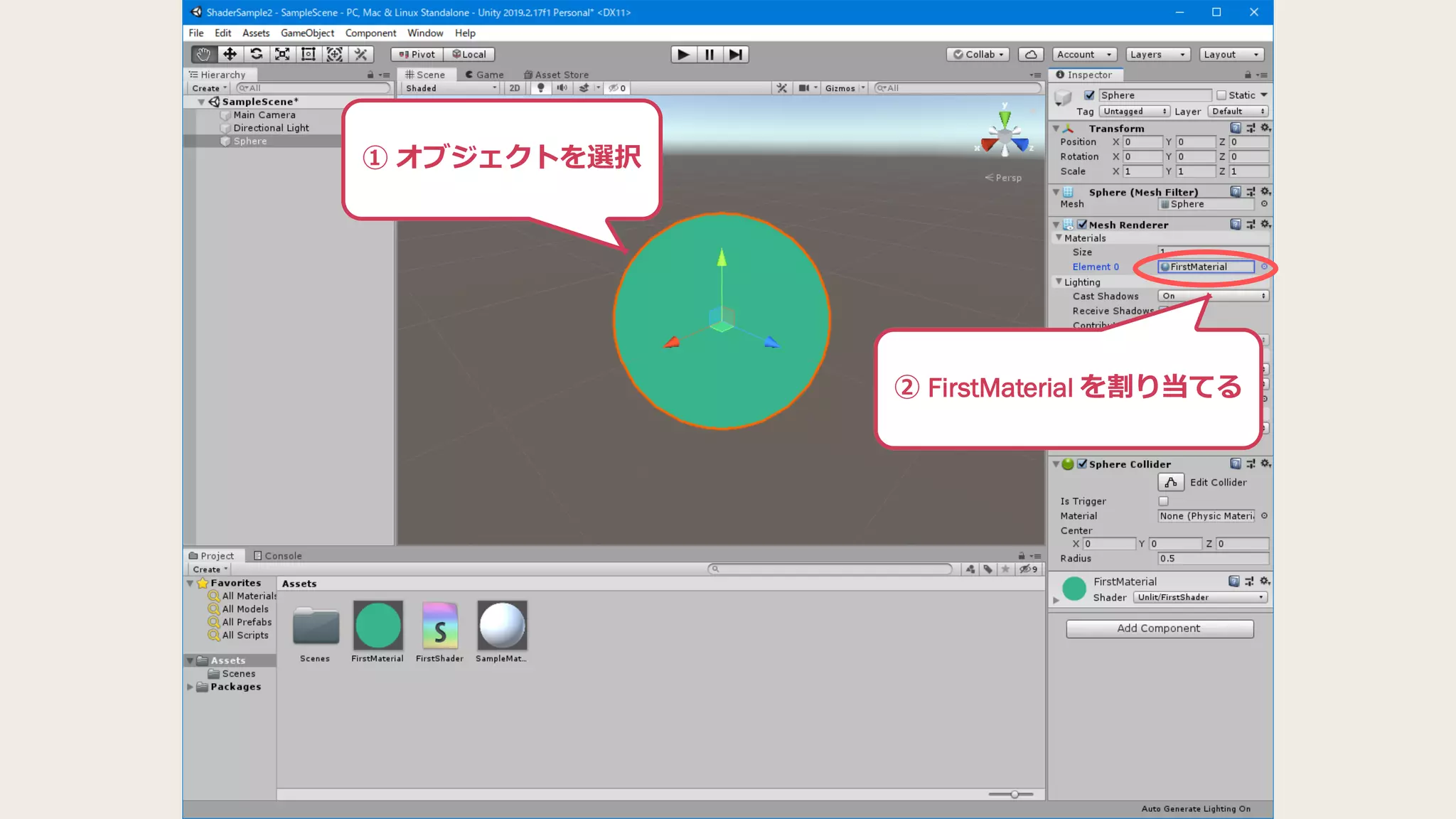
Task: Expand the Packages folder
Action: pyautogui.click(x=190, y=687)
